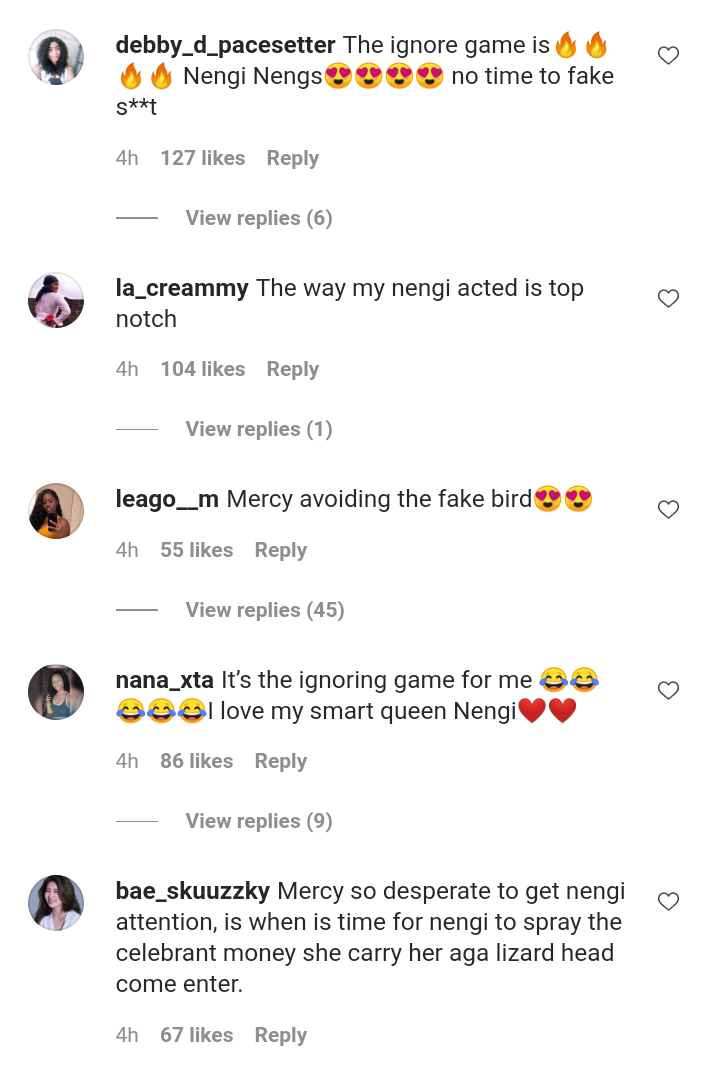See the 86 likes on nana_xta's comment

point(196,761)
